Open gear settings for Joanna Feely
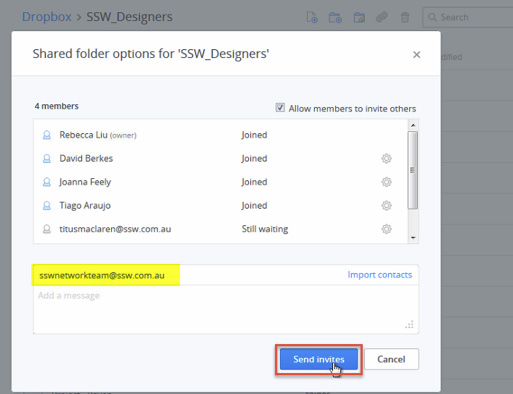Viewport: 513px width, 394px height. (386, 182)
